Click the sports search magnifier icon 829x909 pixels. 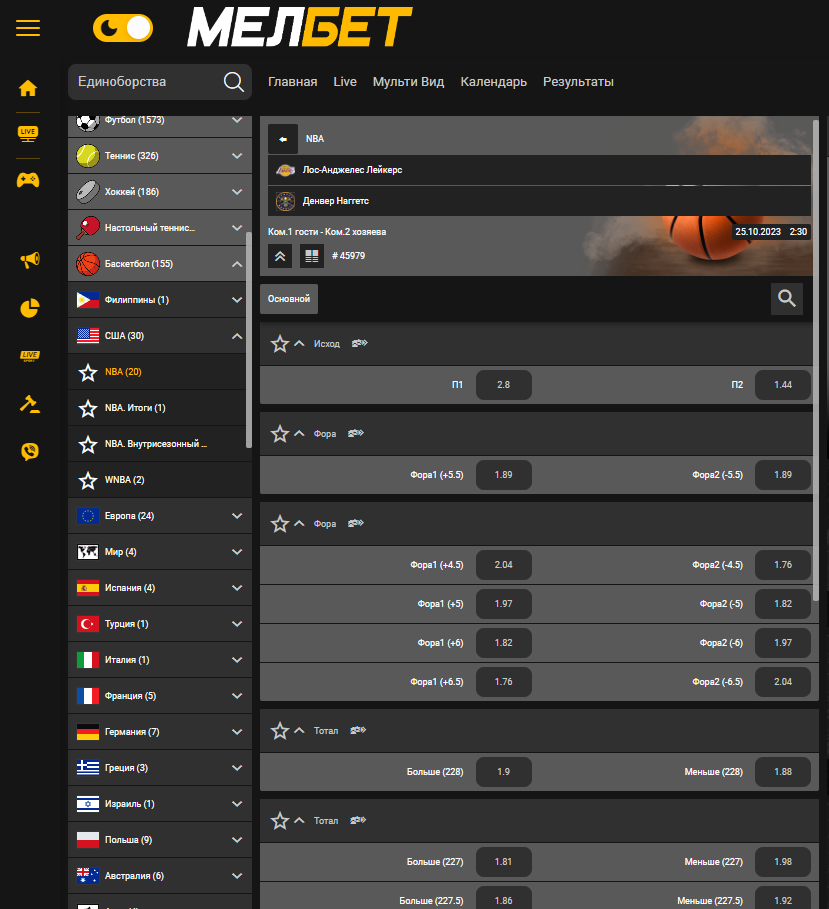click(234, 82)
